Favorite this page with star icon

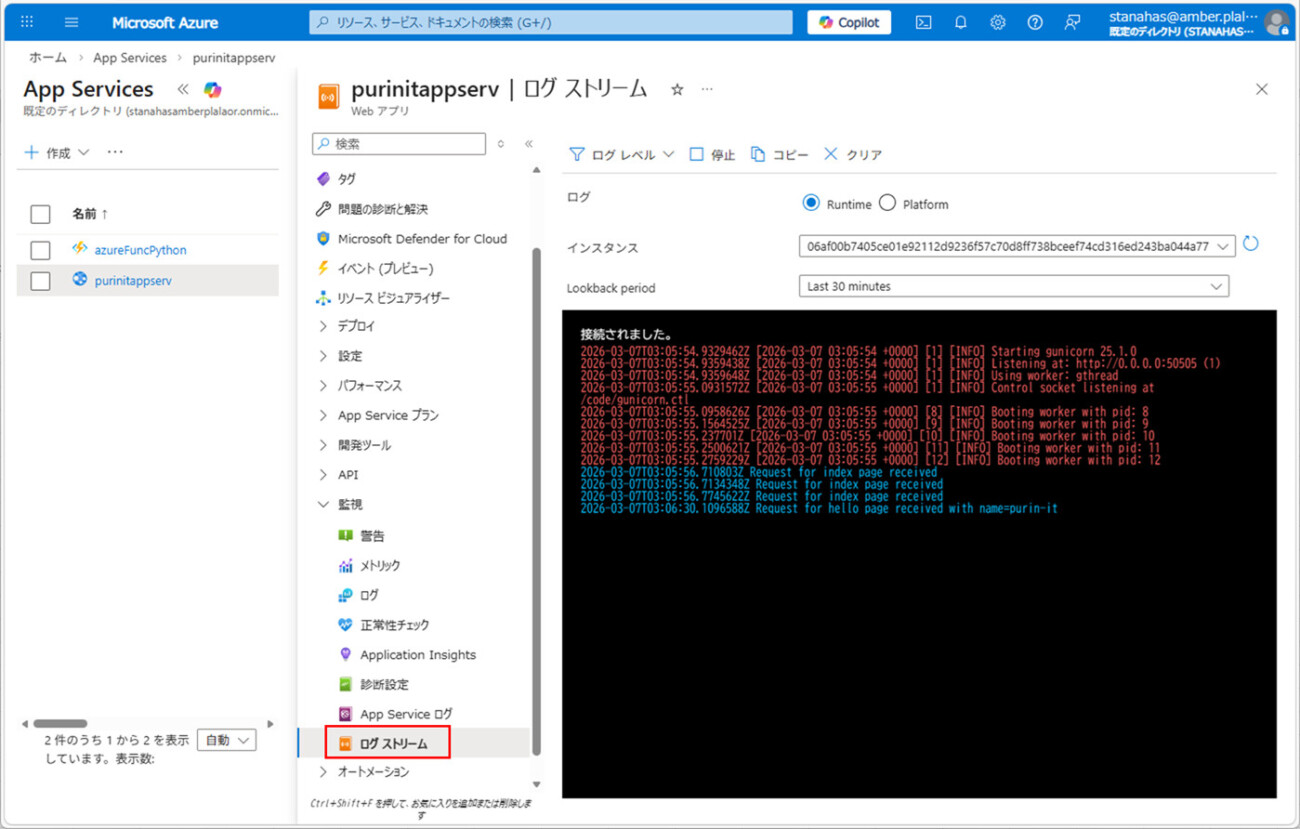677,90
